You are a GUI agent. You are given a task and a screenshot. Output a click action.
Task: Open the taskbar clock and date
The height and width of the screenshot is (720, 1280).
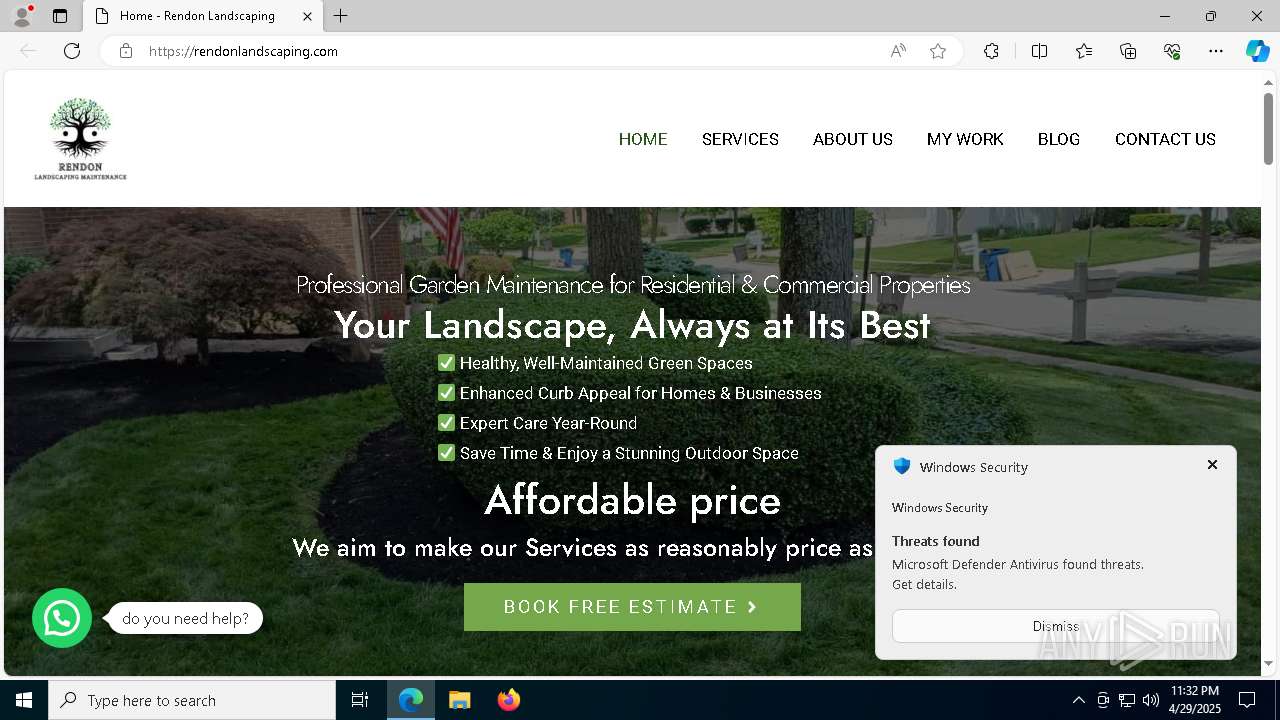(x=1195, y=700)
